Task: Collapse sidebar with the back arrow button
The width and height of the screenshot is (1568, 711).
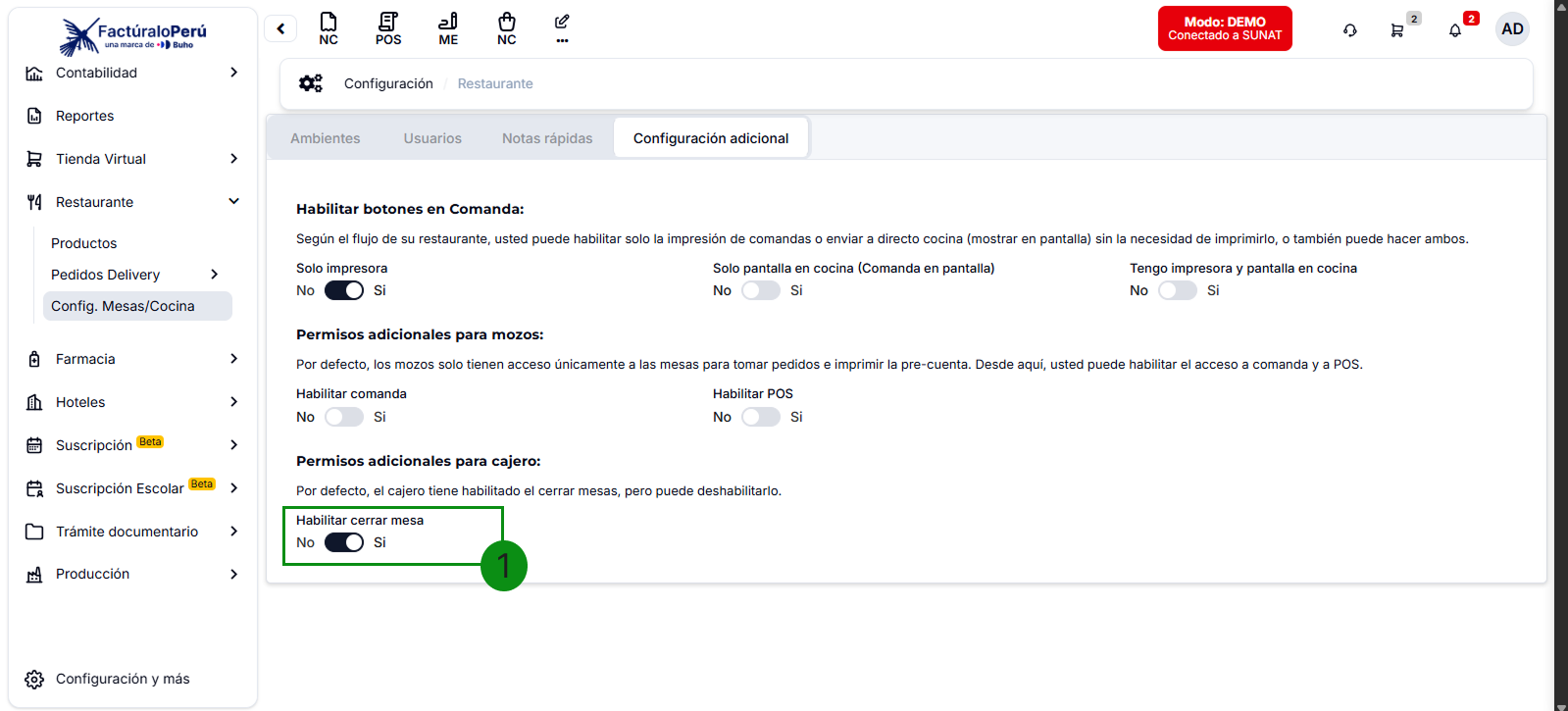Action: (x=280, y=28)
